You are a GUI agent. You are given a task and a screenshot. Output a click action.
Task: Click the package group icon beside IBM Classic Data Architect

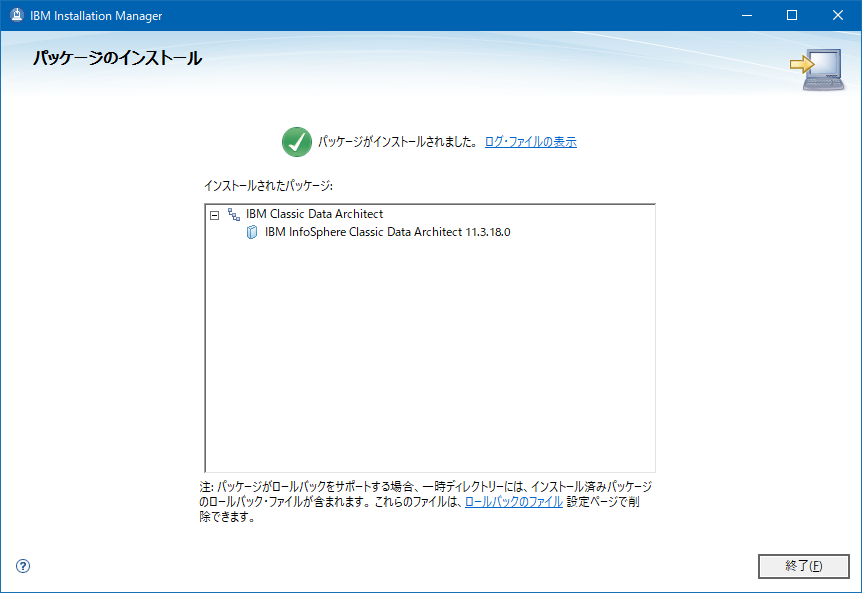click(234, 214)
